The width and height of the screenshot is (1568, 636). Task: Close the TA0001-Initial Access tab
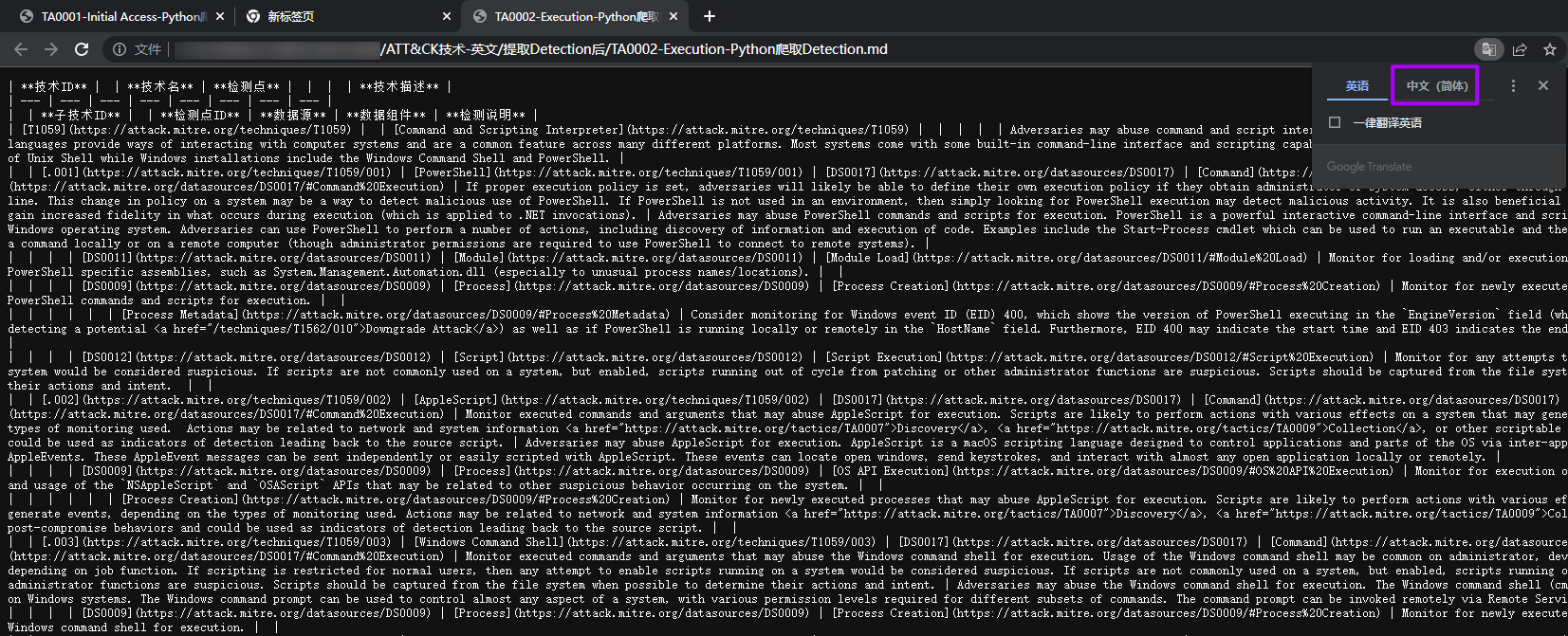coord(220,16)
